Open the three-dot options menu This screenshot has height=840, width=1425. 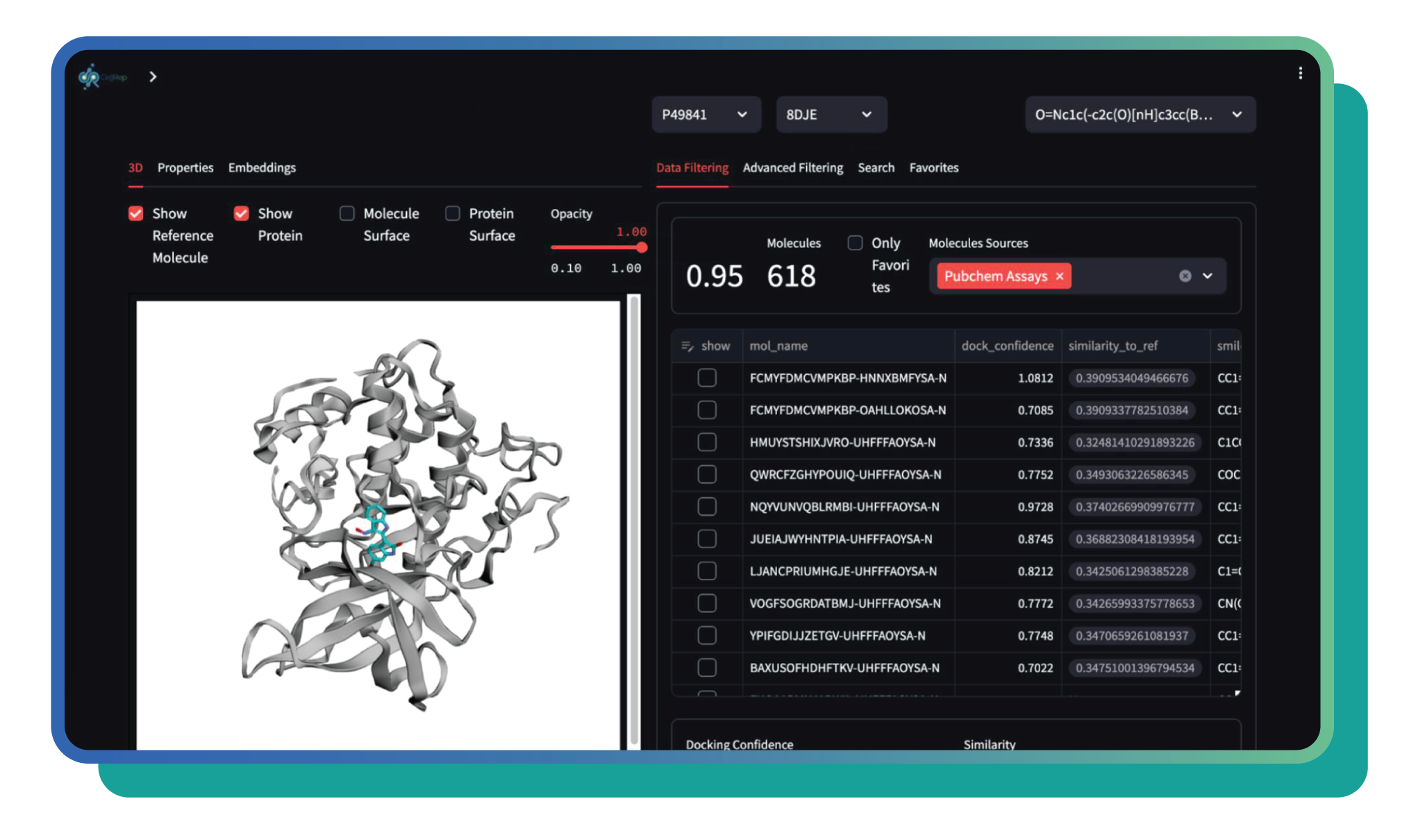pos(1300,74)
